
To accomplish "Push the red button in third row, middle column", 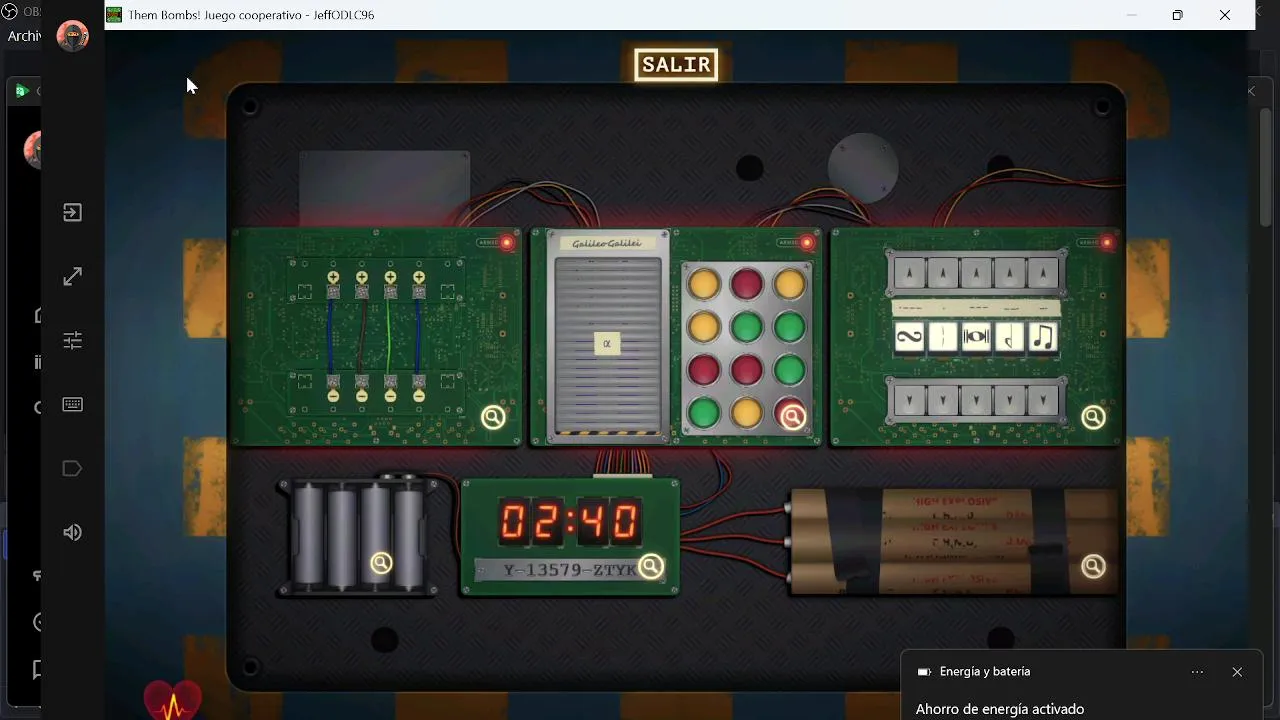I will (x=747, y=369).
